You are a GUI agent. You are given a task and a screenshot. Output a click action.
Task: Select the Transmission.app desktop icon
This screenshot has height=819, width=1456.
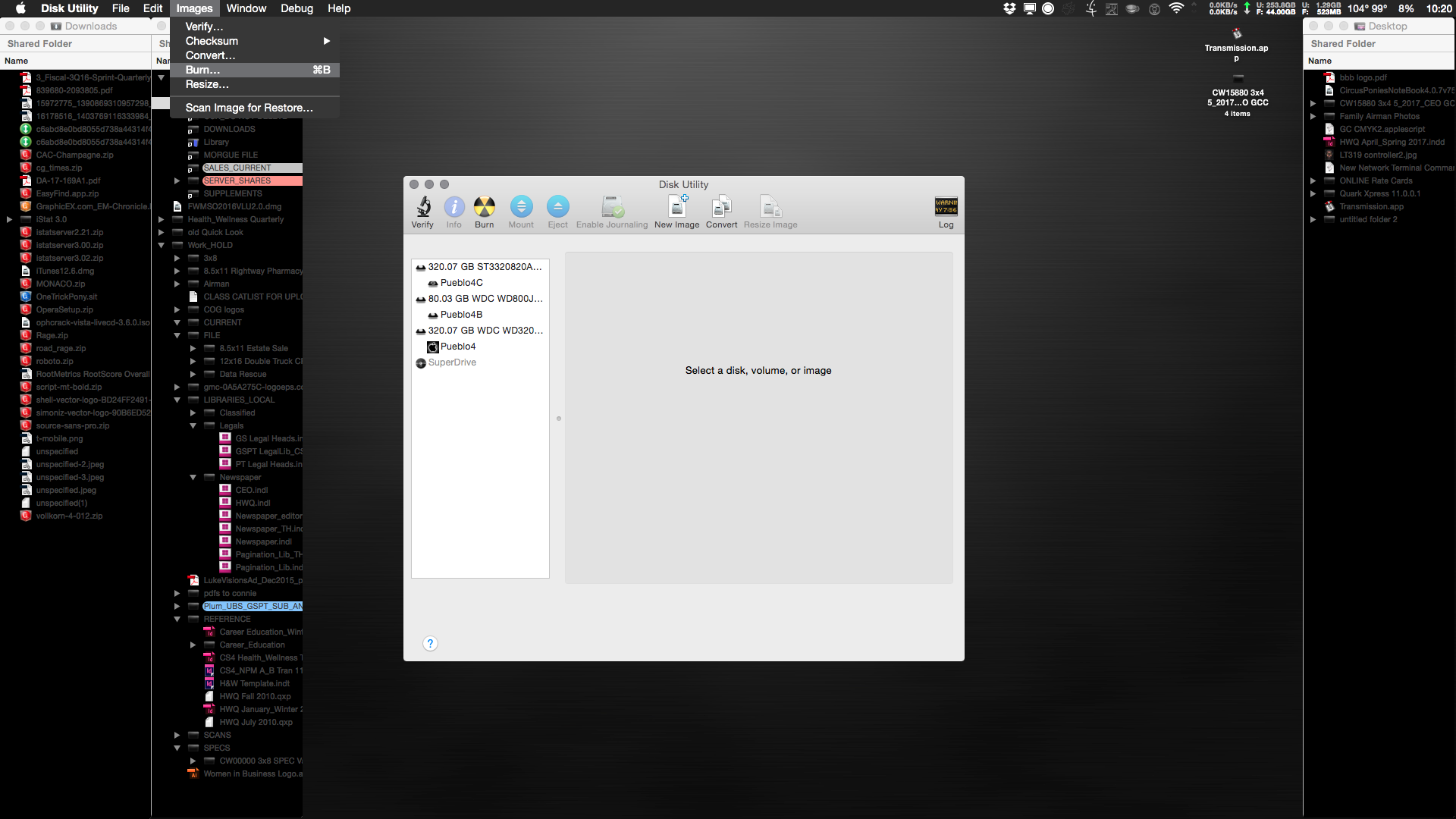(x=1237, y=34)
